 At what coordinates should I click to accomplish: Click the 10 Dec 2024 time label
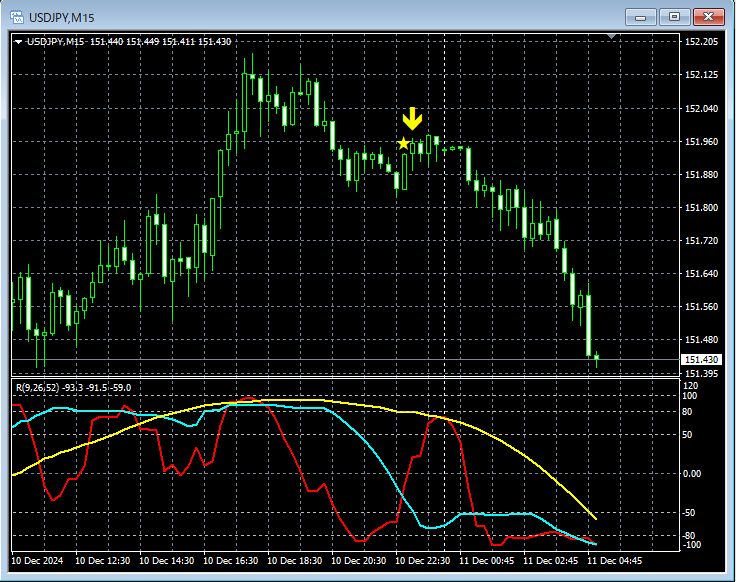(37, 561)
